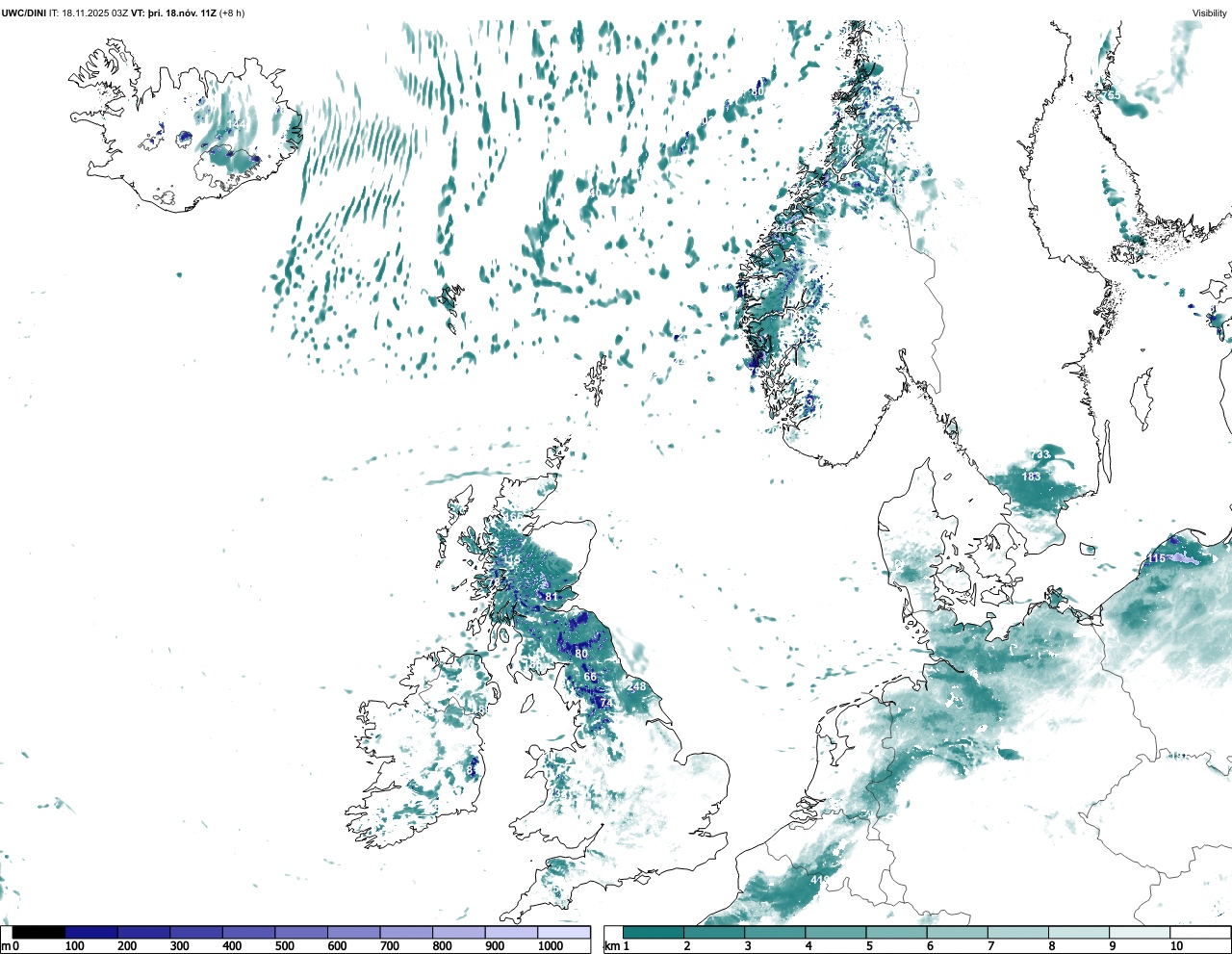
Task: Click the "m" unit label on the legend
Action: (6, 946)
